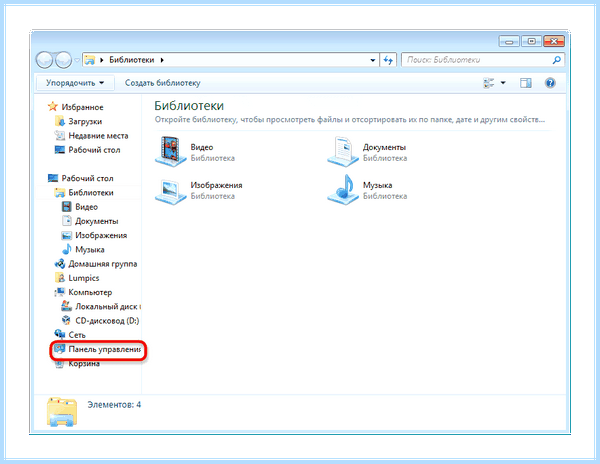Open the Упорядочить menu
Image resolution: width=600 pixels, height=464 pixels.
coord(75,83)
